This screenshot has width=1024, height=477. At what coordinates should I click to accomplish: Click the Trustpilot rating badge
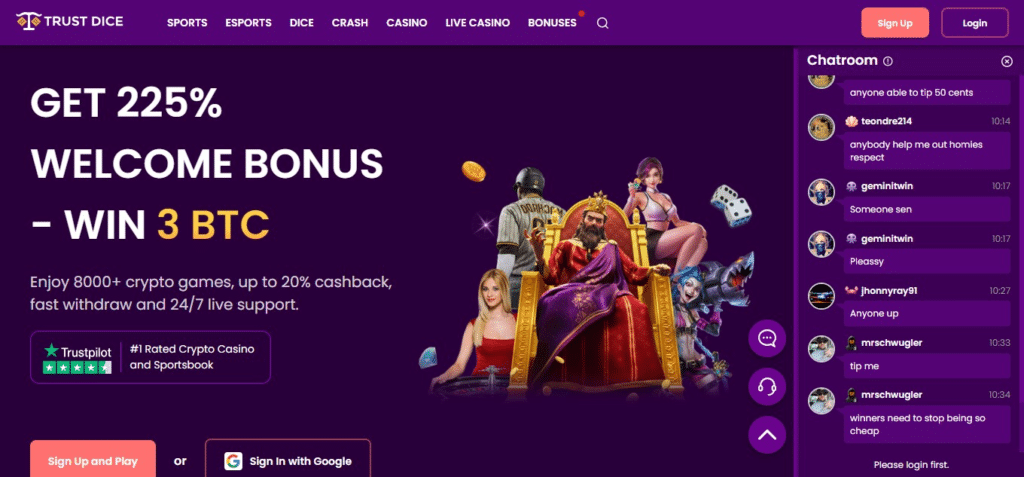(x=150, y=357)
